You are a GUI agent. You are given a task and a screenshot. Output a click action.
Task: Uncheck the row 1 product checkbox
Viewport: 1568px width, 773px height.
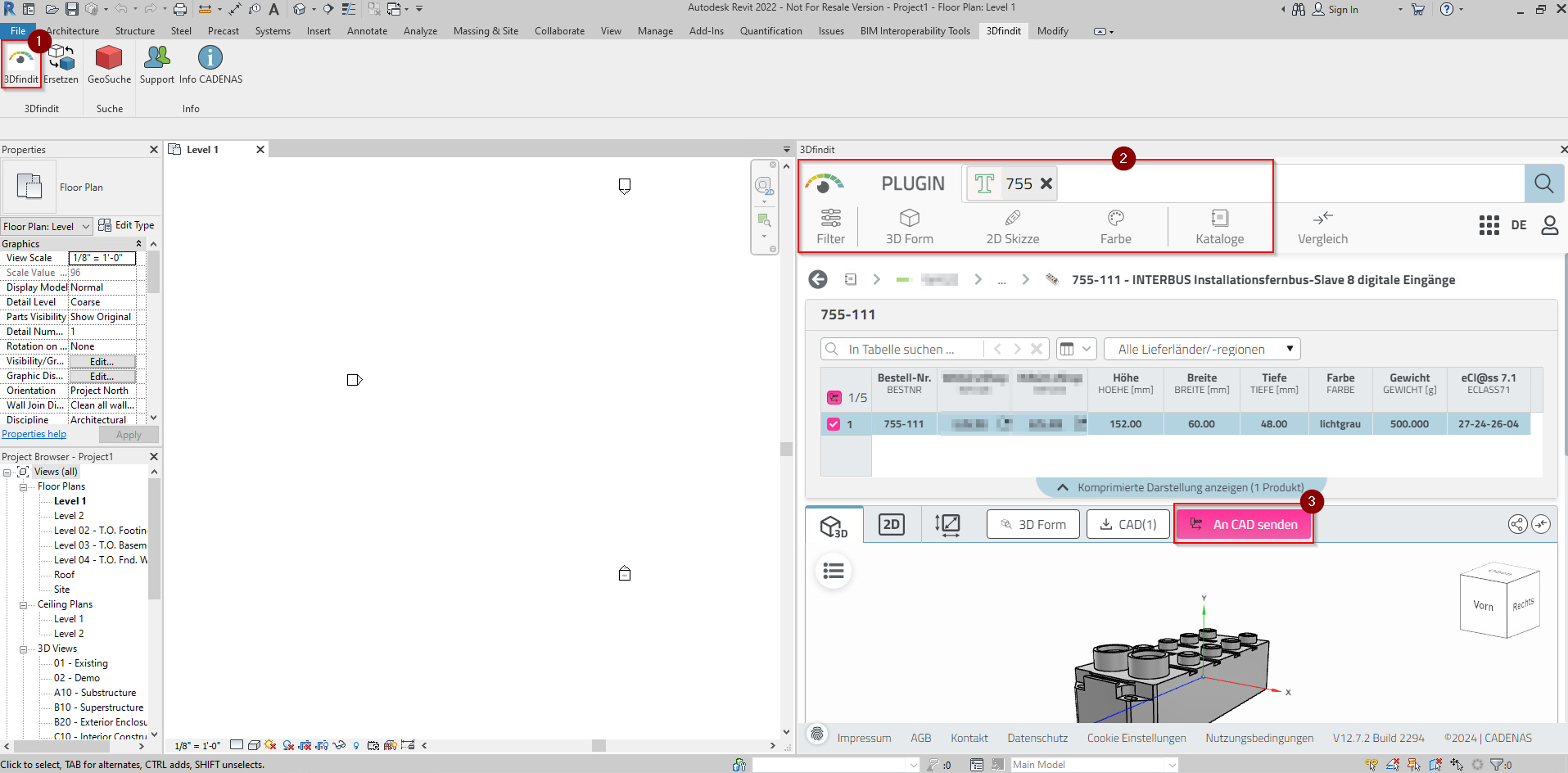click(x=834, y=424)
